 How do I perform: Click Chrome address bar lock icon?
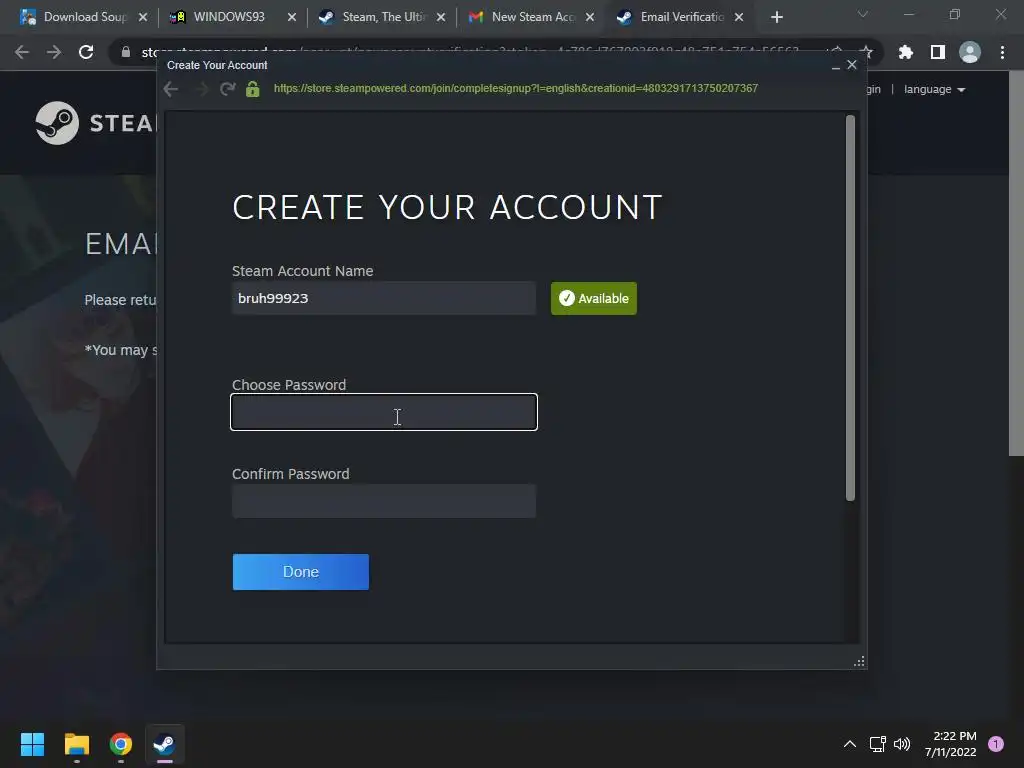pyautogui.click(x=125, y=52)
